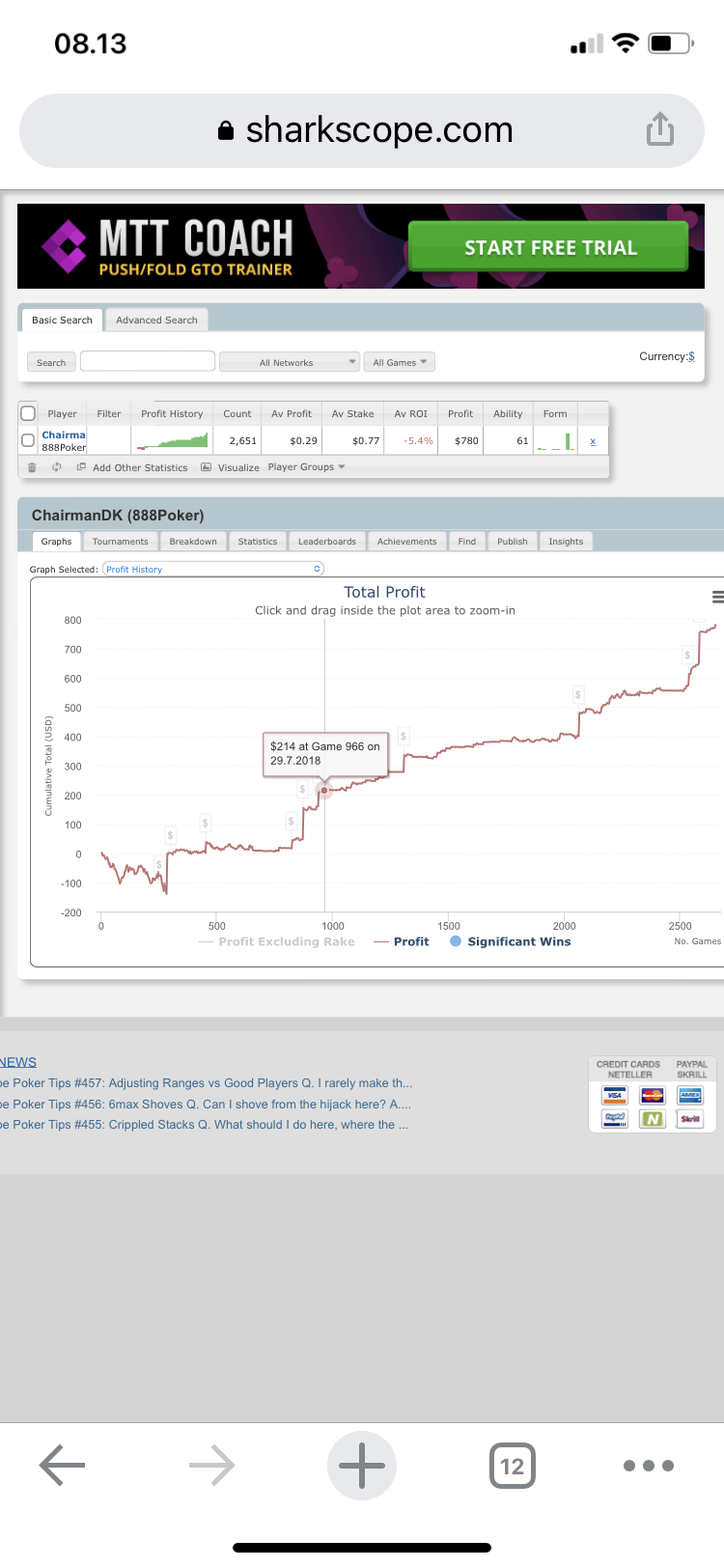
Task: Toggle Profit legend series
Action: 402,941
